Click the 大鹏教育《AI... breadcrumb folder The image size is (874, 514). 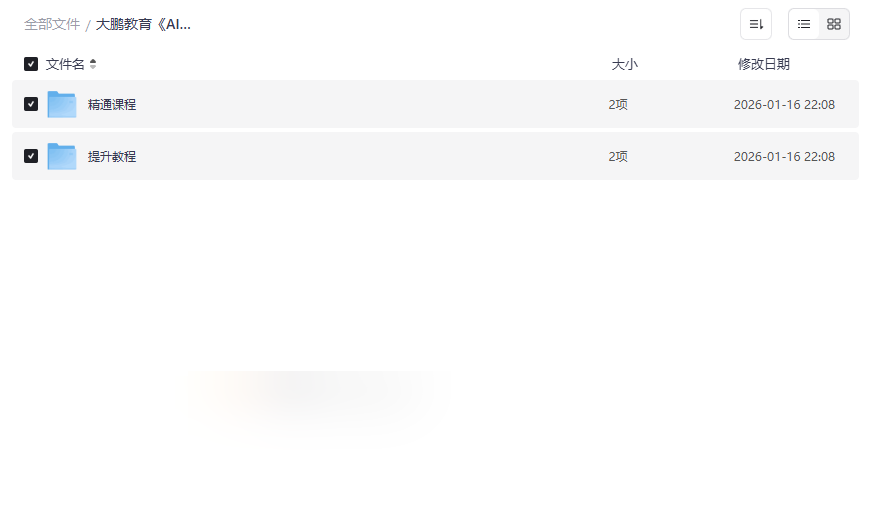(x=143, y=24)
